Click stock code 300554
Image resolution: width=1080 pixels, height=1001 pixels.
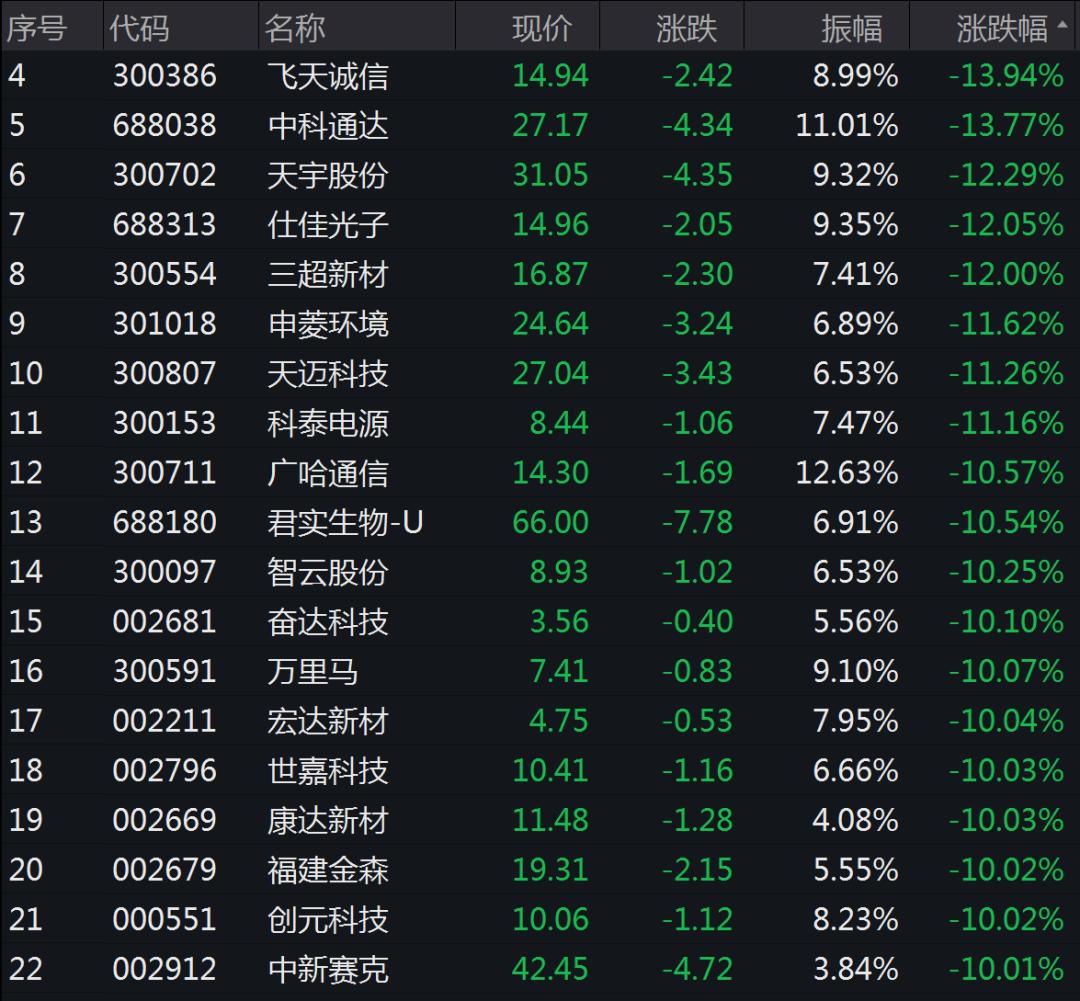pos(165,274)
